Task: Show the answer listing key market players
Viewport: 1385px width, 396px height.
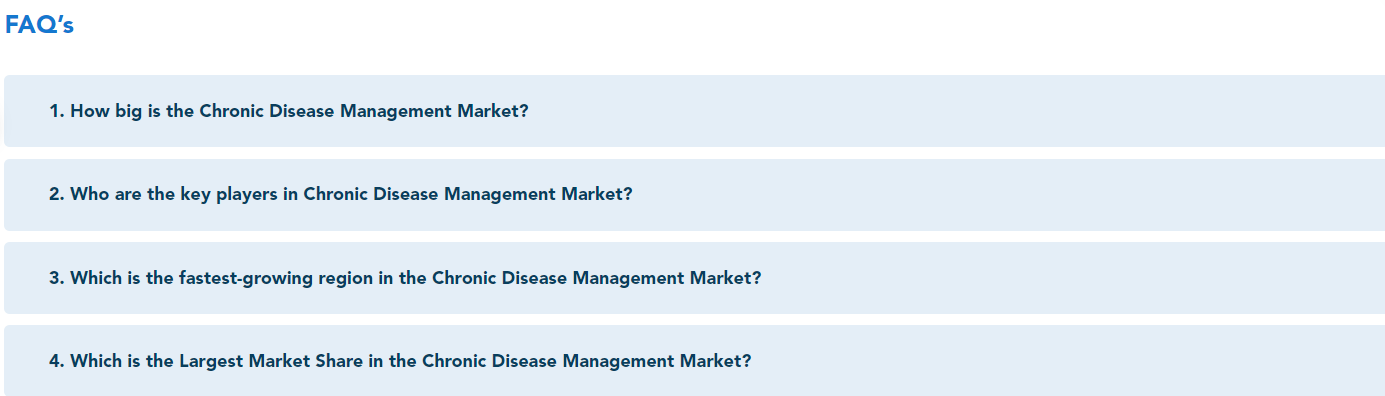Action: coord(694,195)
